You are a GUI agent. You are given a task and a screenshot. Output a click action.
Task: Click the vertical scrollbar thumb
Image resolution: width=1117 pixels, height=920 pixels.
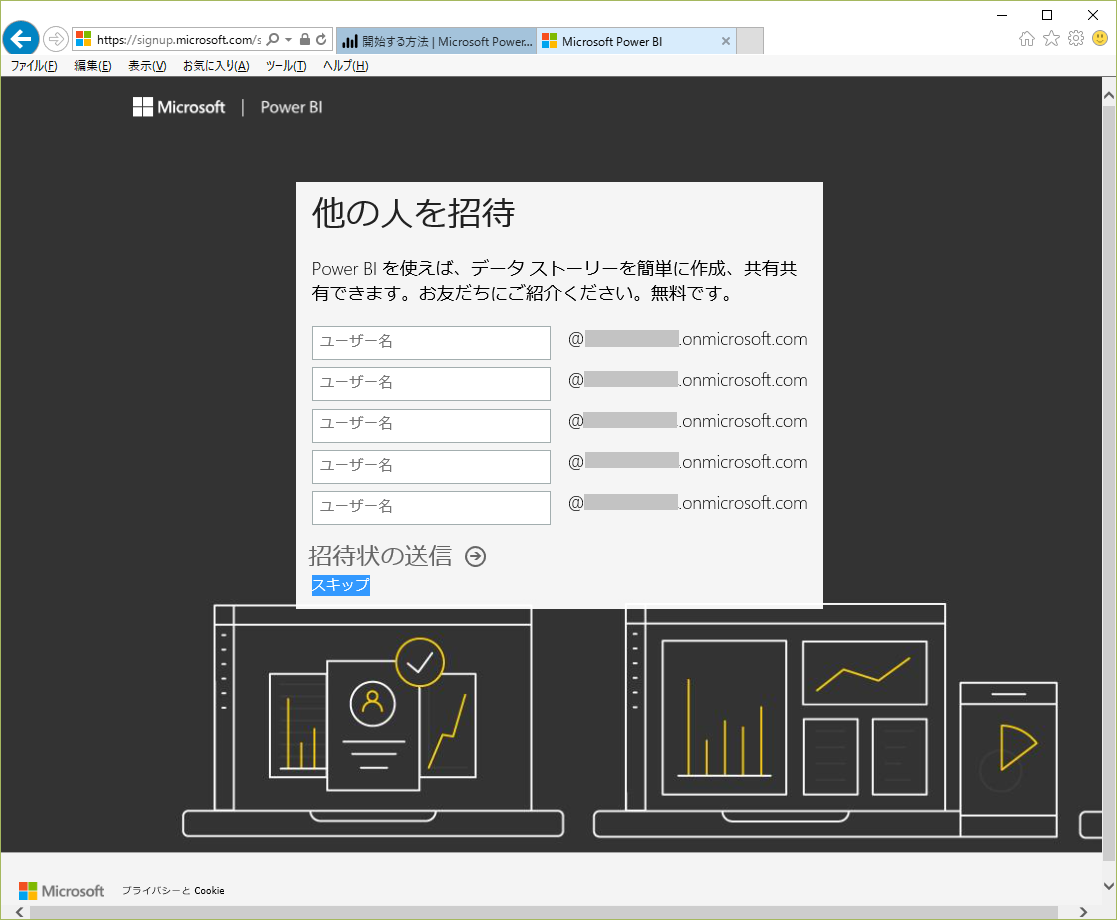click(x=1108, y=483)
